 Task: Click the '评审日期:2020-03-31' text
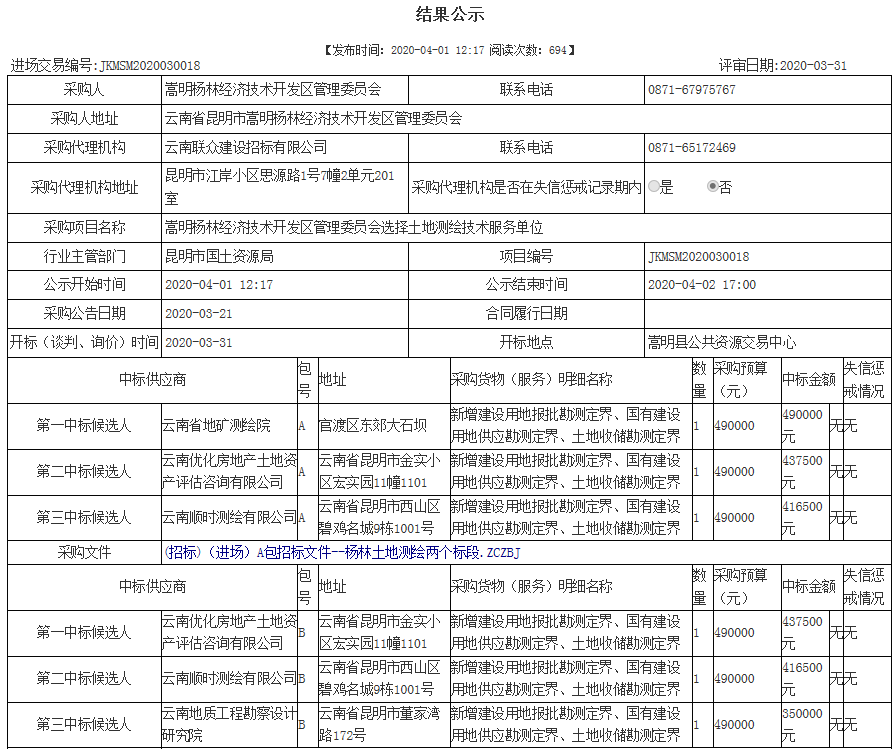[783, 65]
